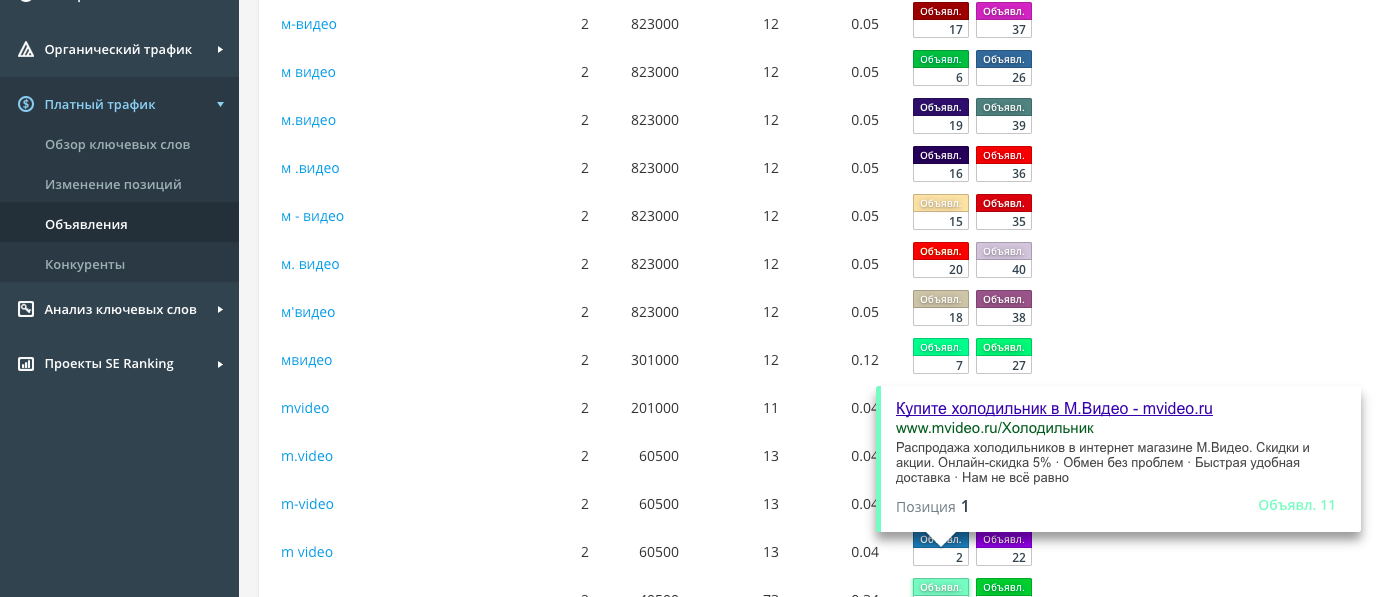Expand the Анализ ключевых слов arrow

tap(220, 309)
